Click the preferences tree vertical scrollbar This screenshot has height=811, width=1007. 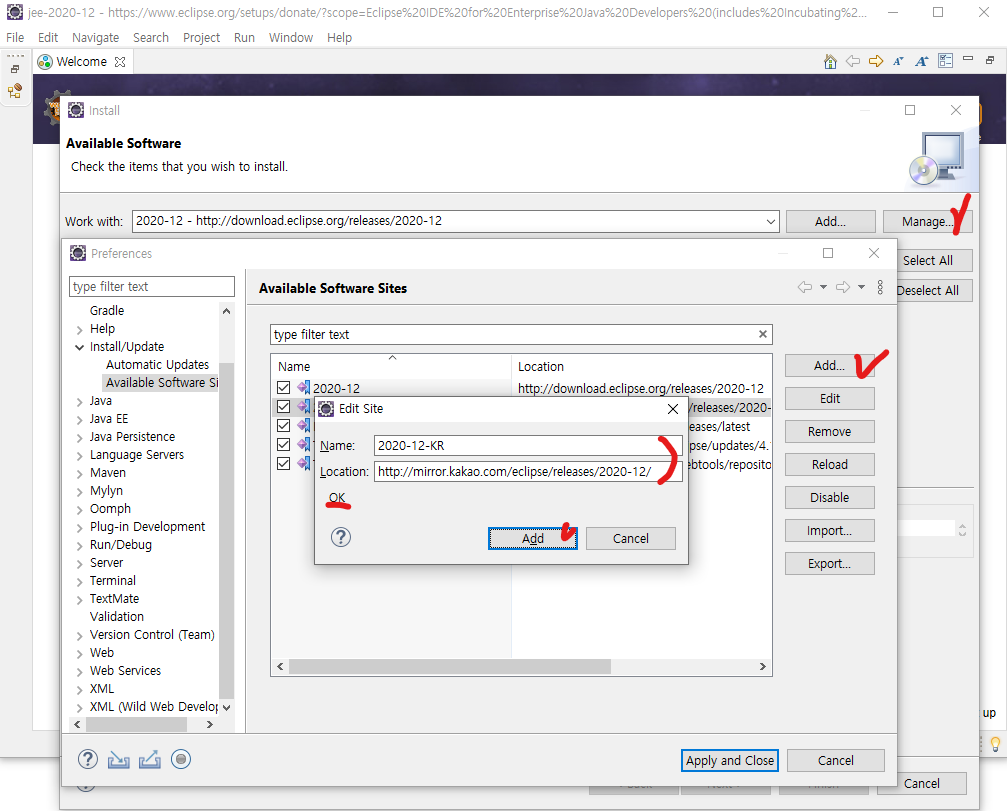tap(226, 530)
